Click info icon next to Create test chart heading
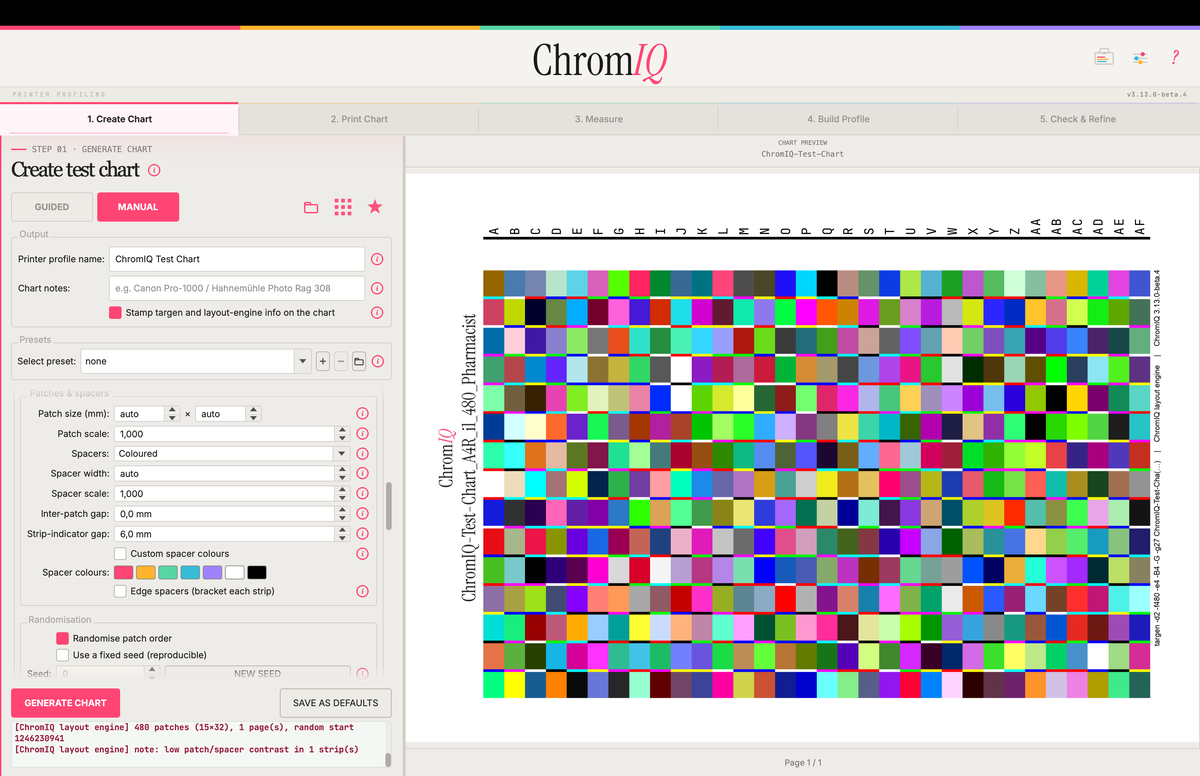Viewport: 1200px width, 776px height. coord(155,170)
